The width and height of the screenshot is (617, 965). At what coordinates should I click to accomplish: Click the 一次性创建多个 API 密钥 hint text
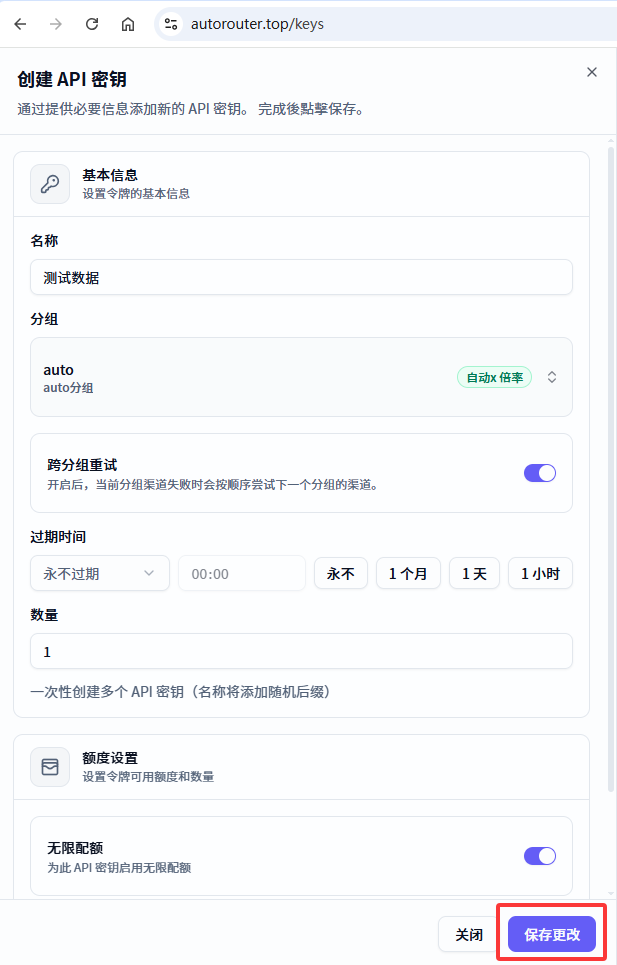pos(180,692)
